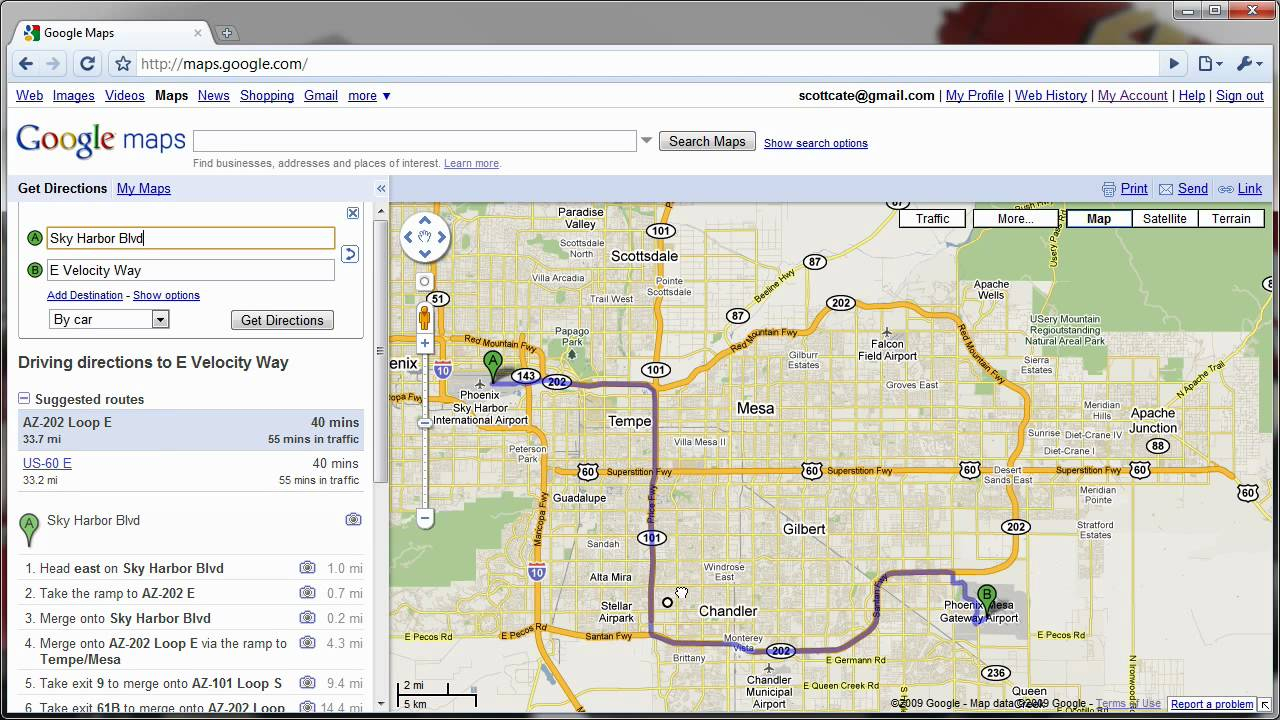Open camera icon for step 5 exit 9
This screenshot has height=720, width=1280.
307,683
